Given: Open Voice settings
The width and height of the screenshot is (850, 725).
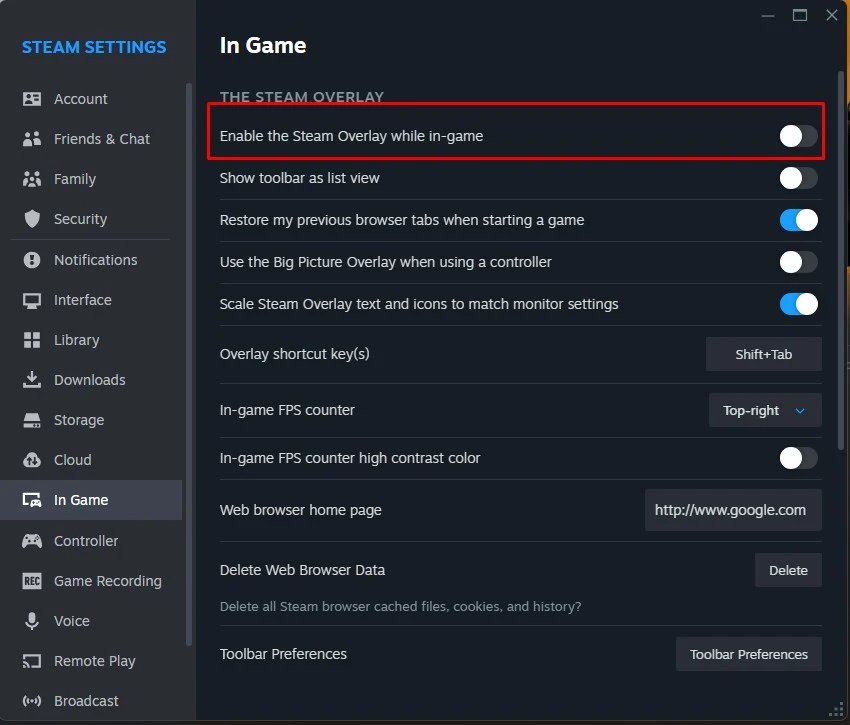Looking at the screenshot, I should coord(91,621).
